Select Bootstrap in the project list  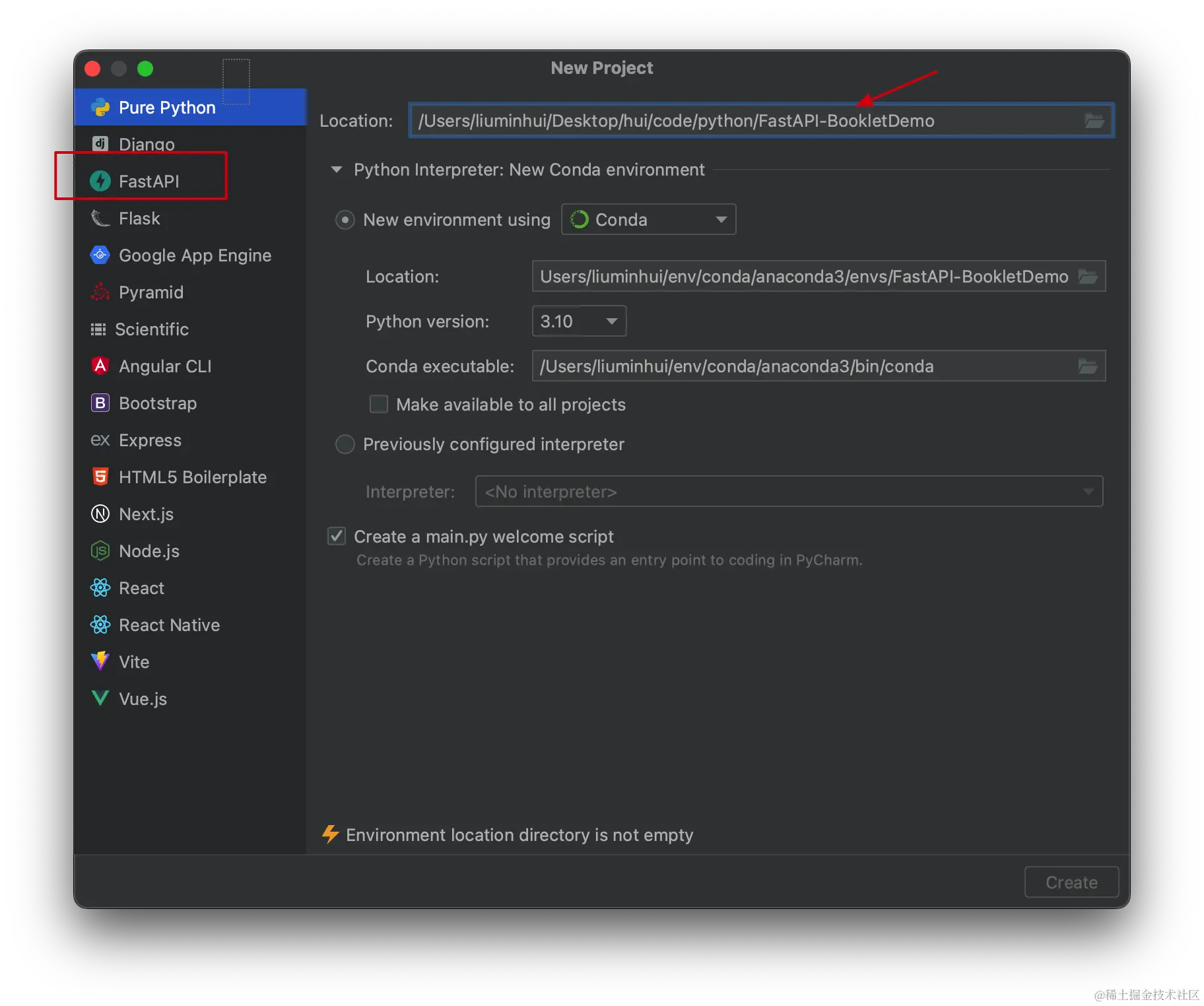click(191, 403)
